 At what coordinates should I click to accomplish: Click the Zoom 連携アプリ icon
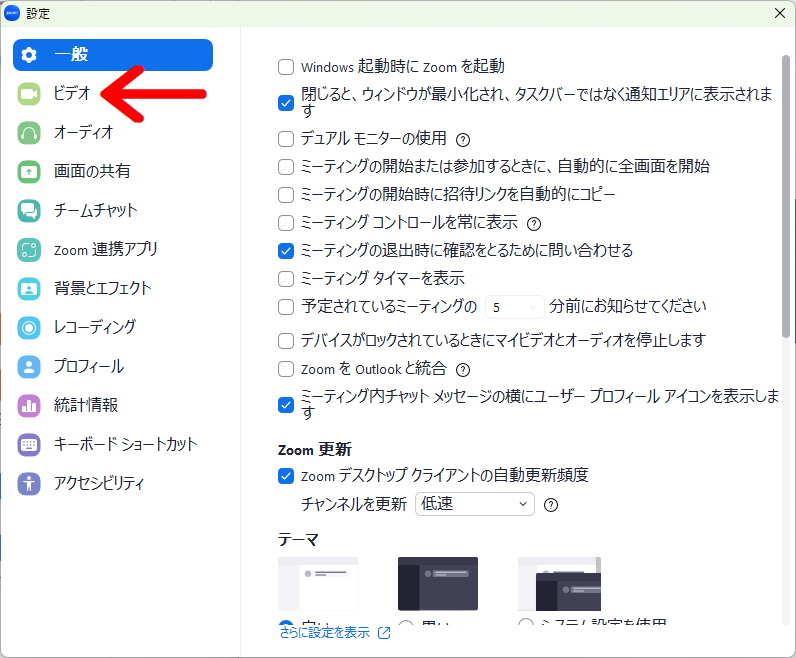pyautogui.click(x=29, y=250)
